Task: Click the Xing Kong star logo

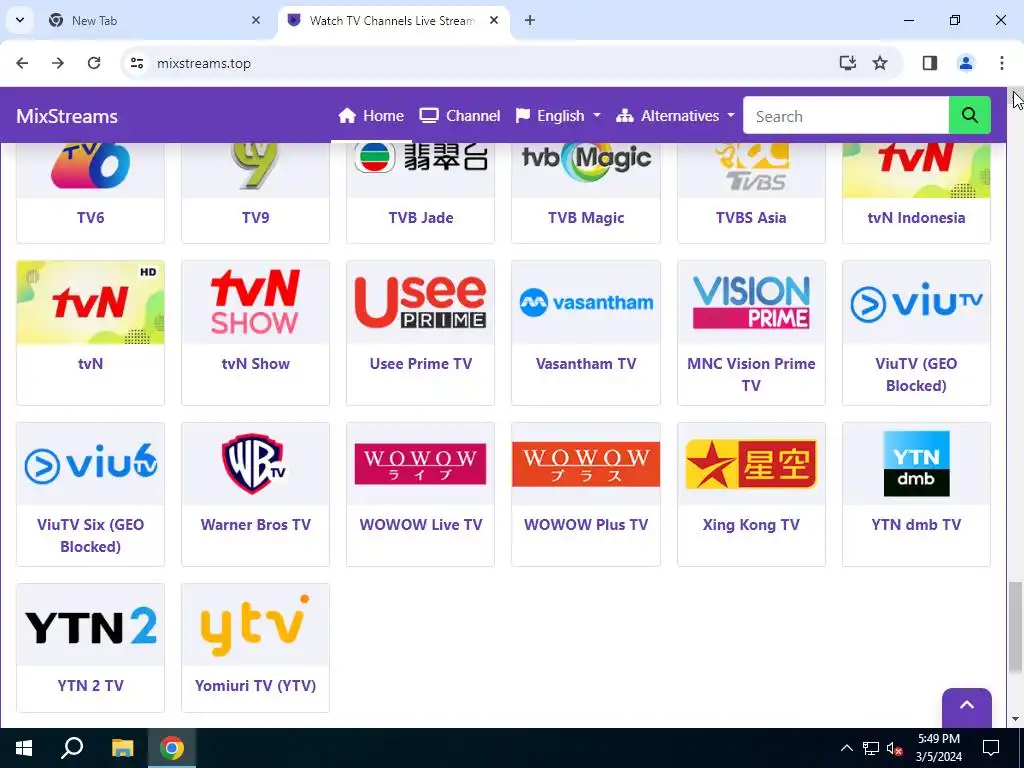Action: [751, 464]
